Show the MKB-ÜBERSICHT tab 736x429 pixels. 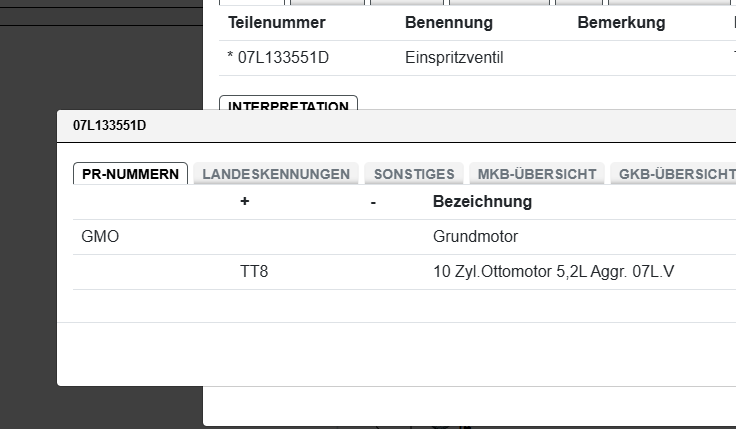click(x=537, y=174)
